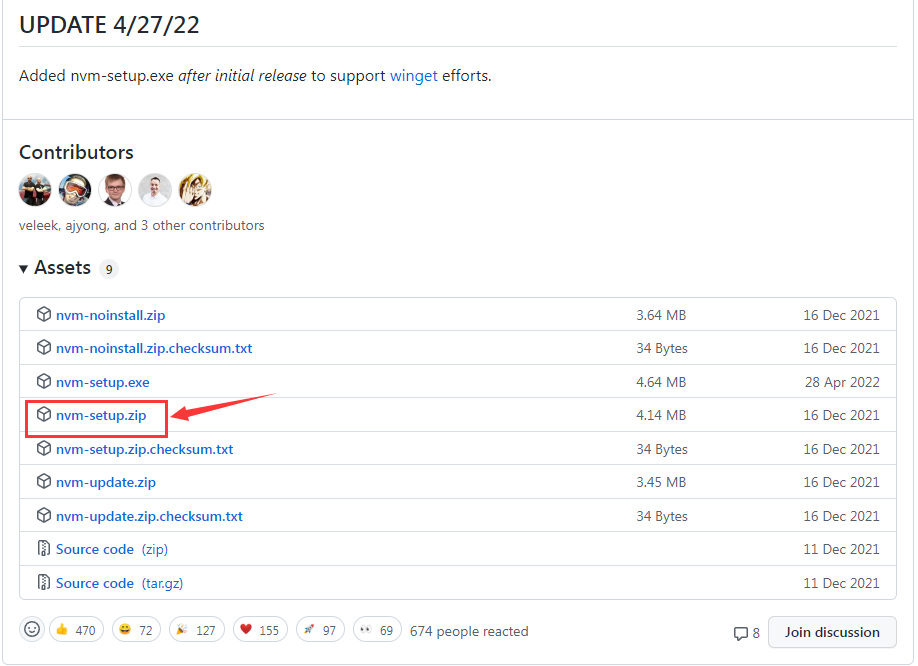Download nvm-update.zip.checksum.txt
This screenshot has height=666, width=918.
[x=149, y=516]
